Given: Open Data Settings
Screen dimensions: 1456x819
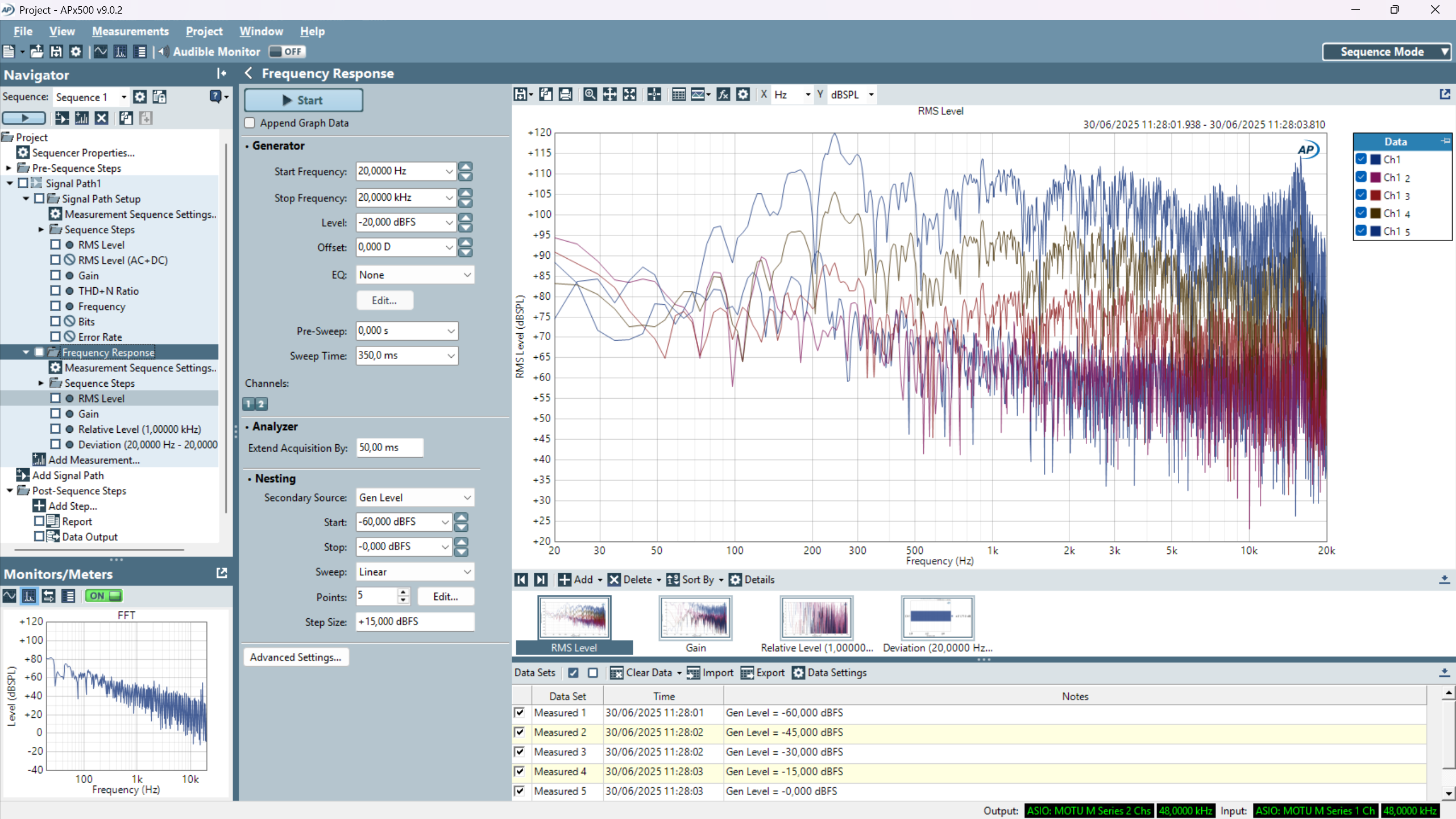Looking at the screenshot, I should [829, 673].
